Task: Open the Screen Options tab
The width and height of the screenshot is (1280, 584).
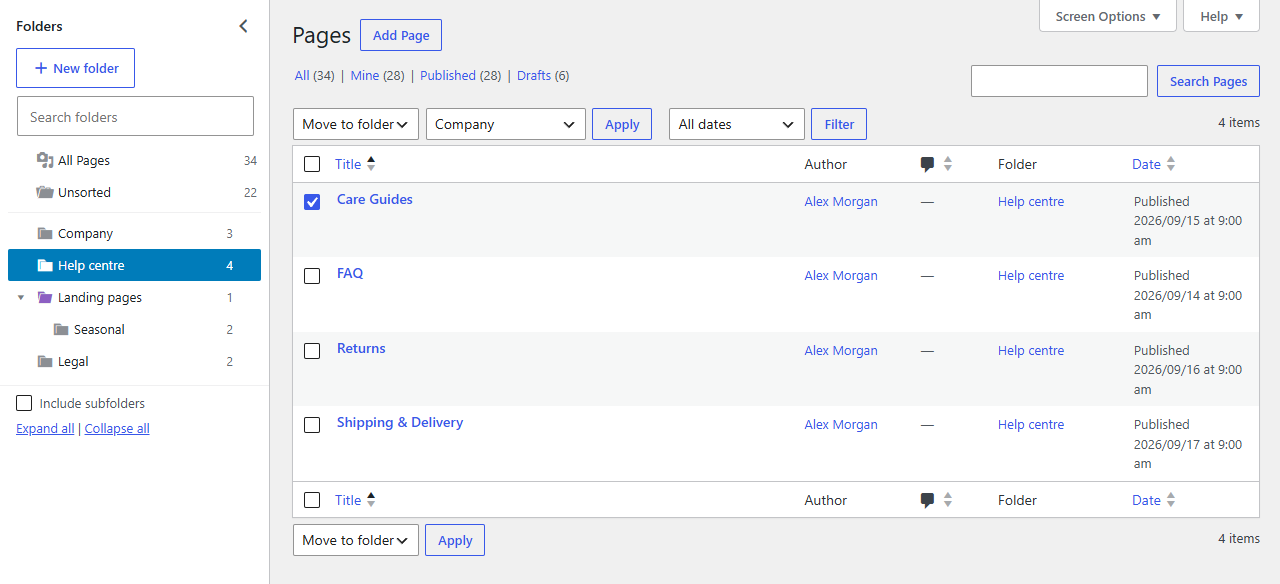Action: coord(1108,16)
